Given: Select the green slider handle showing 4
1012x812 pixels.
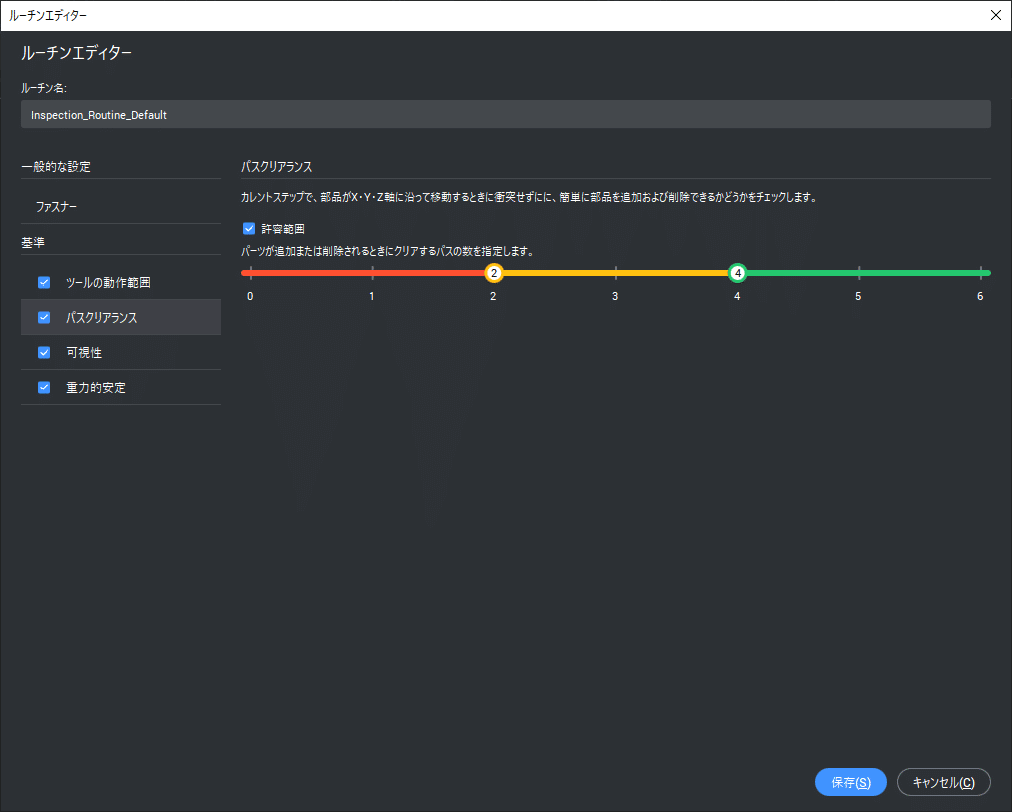Looking at the screenshot, I should pyautogui.click(x=737, y=271).
